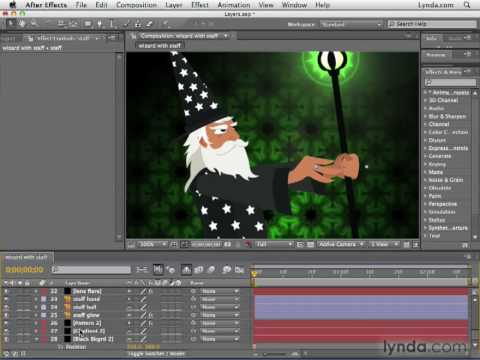Open the Parent dropdown for Pattern 2

(x=220, y=323)
